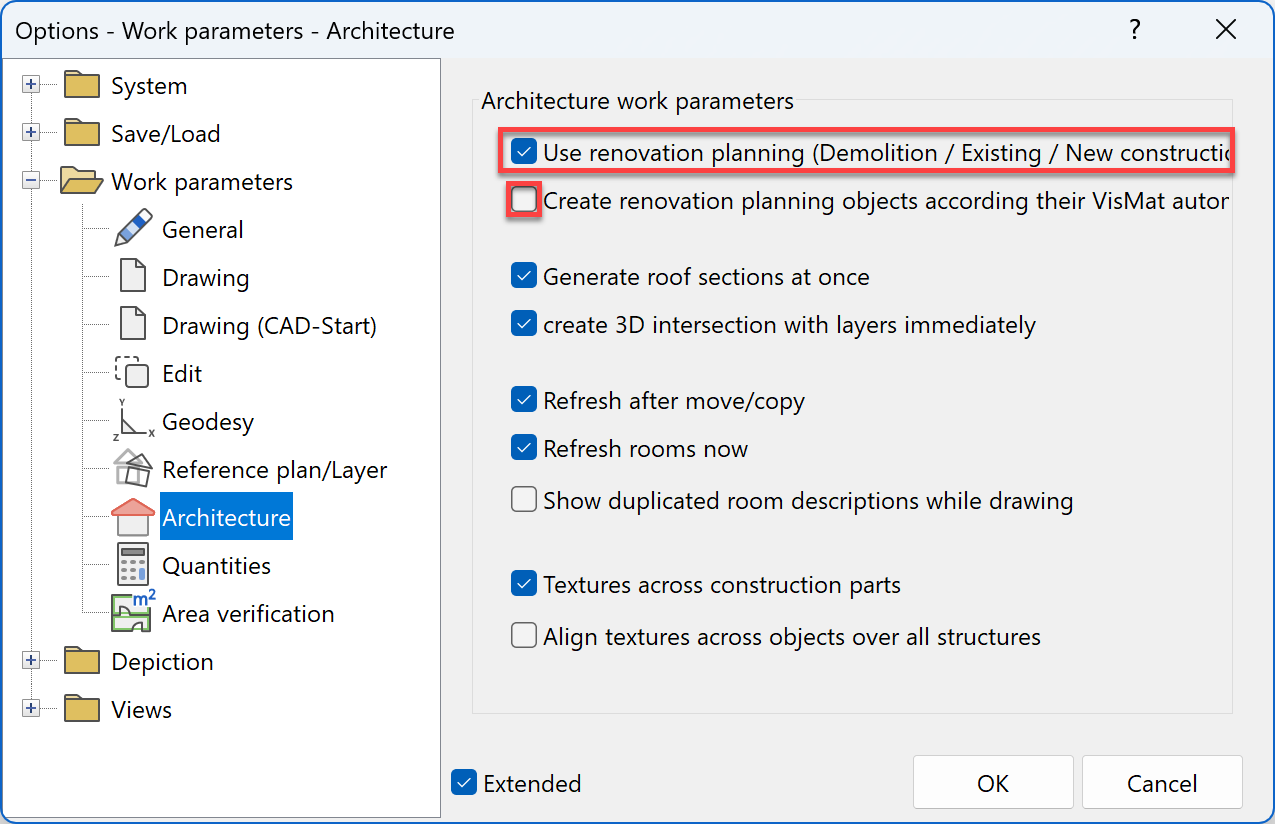Enable Show duplicated room descriptions checkbox
Viewport: 1275px width, 824px height.
(x=523, y=500)
